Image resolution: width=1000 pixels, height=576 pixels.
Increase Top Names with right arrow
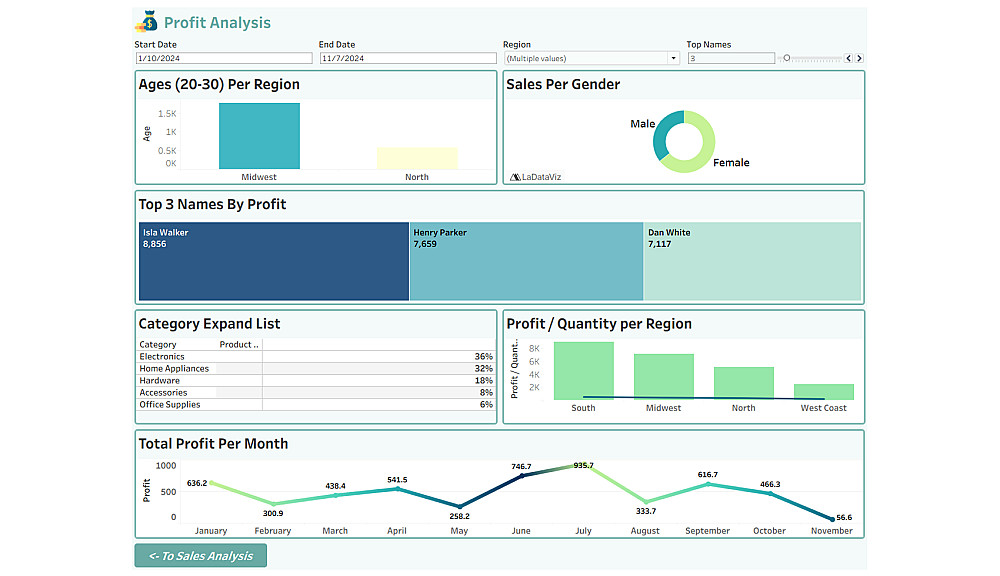click(x=859, y=58)
